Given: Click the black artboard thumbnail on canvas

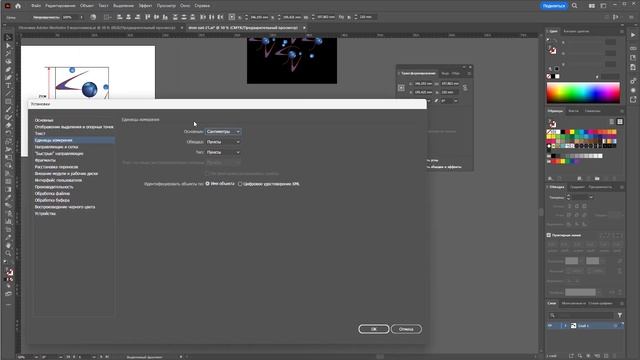Looking at the screenshot, I should pos(292,61).
